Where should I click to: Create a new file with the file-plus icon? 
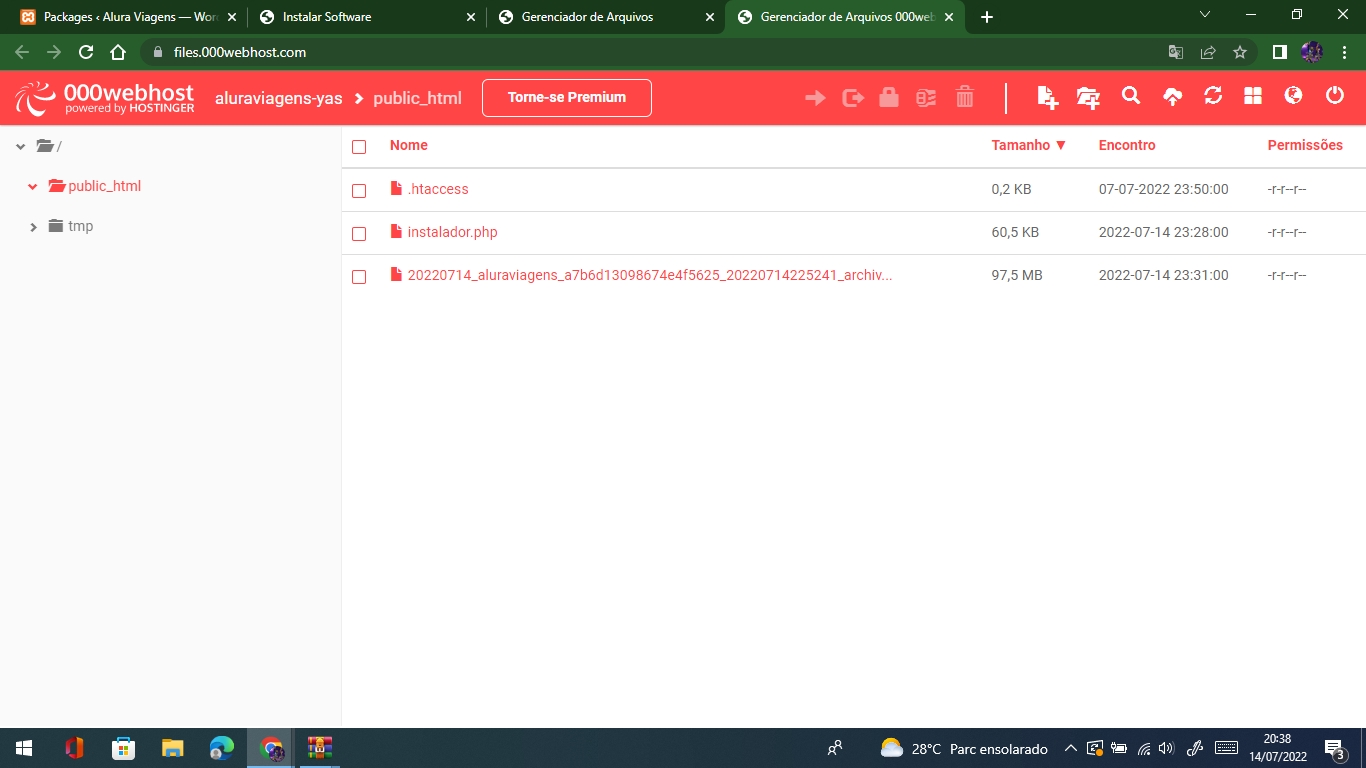[1047, 97]
